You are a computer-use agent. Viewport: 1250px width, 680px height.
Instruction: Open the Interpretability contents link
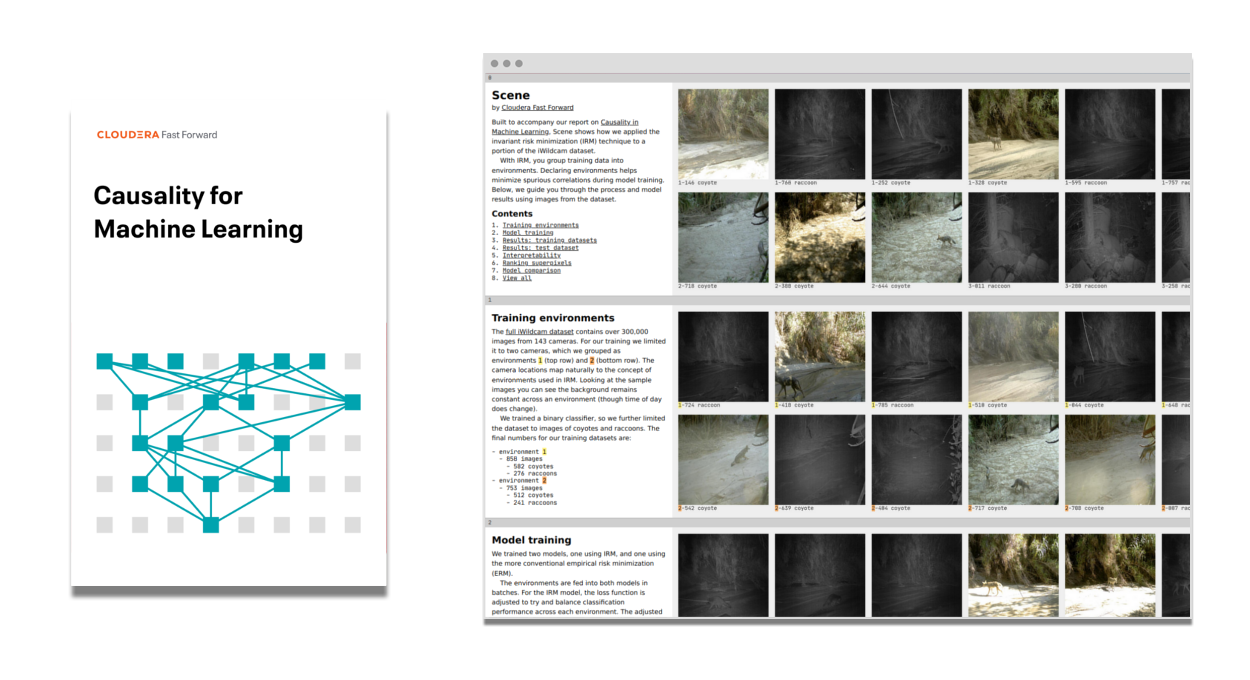pos(531,255)
